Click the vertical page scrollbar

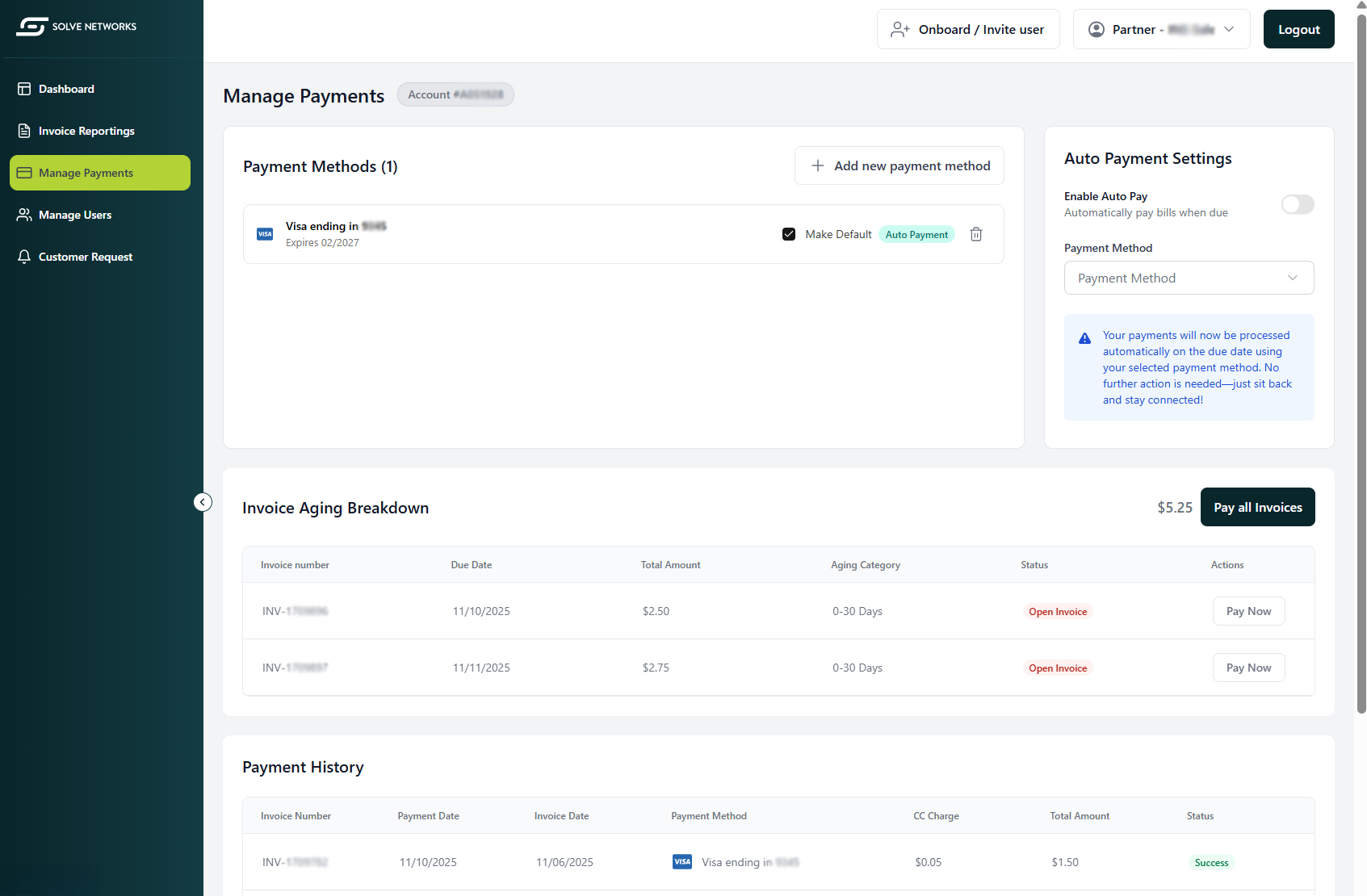pos(1361,363)
